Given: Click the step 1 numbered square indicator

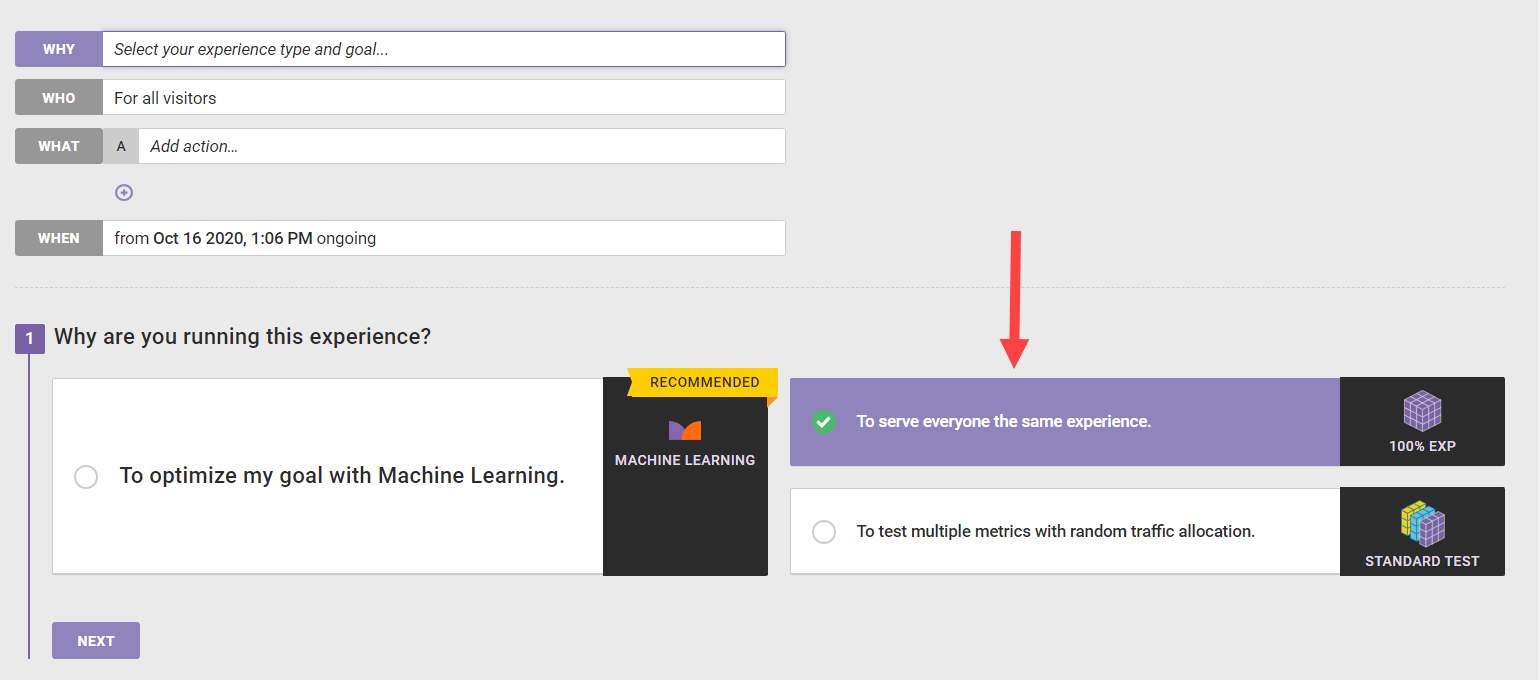Looking at the screenshot, I should pos(29,338).
